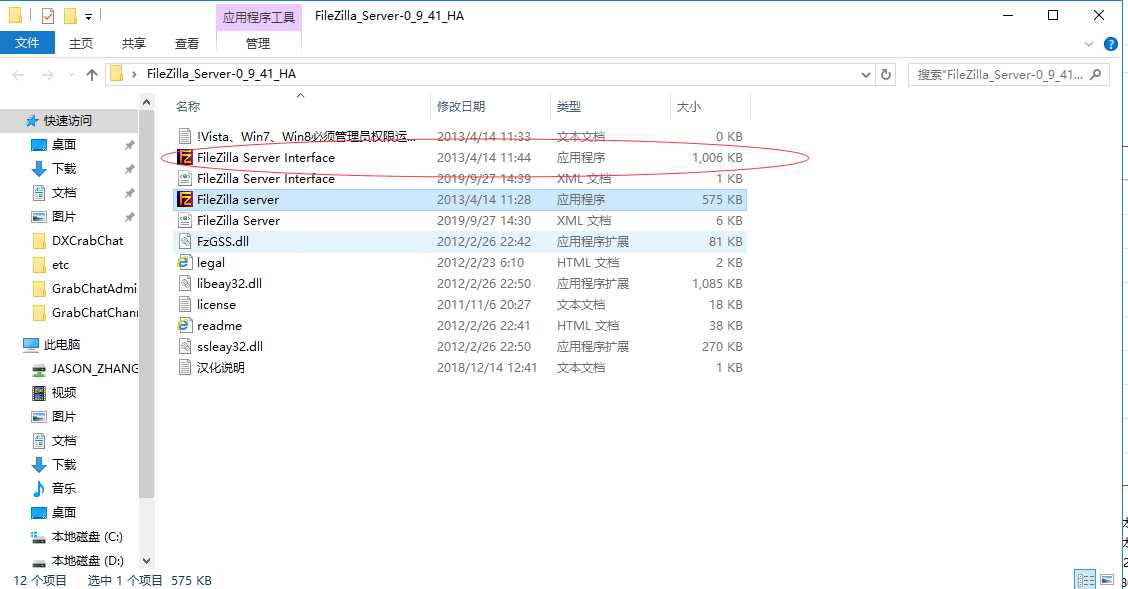
Task: Open the etc folder in sidebar
Action: pyautogui.click(x=60, y=265)
